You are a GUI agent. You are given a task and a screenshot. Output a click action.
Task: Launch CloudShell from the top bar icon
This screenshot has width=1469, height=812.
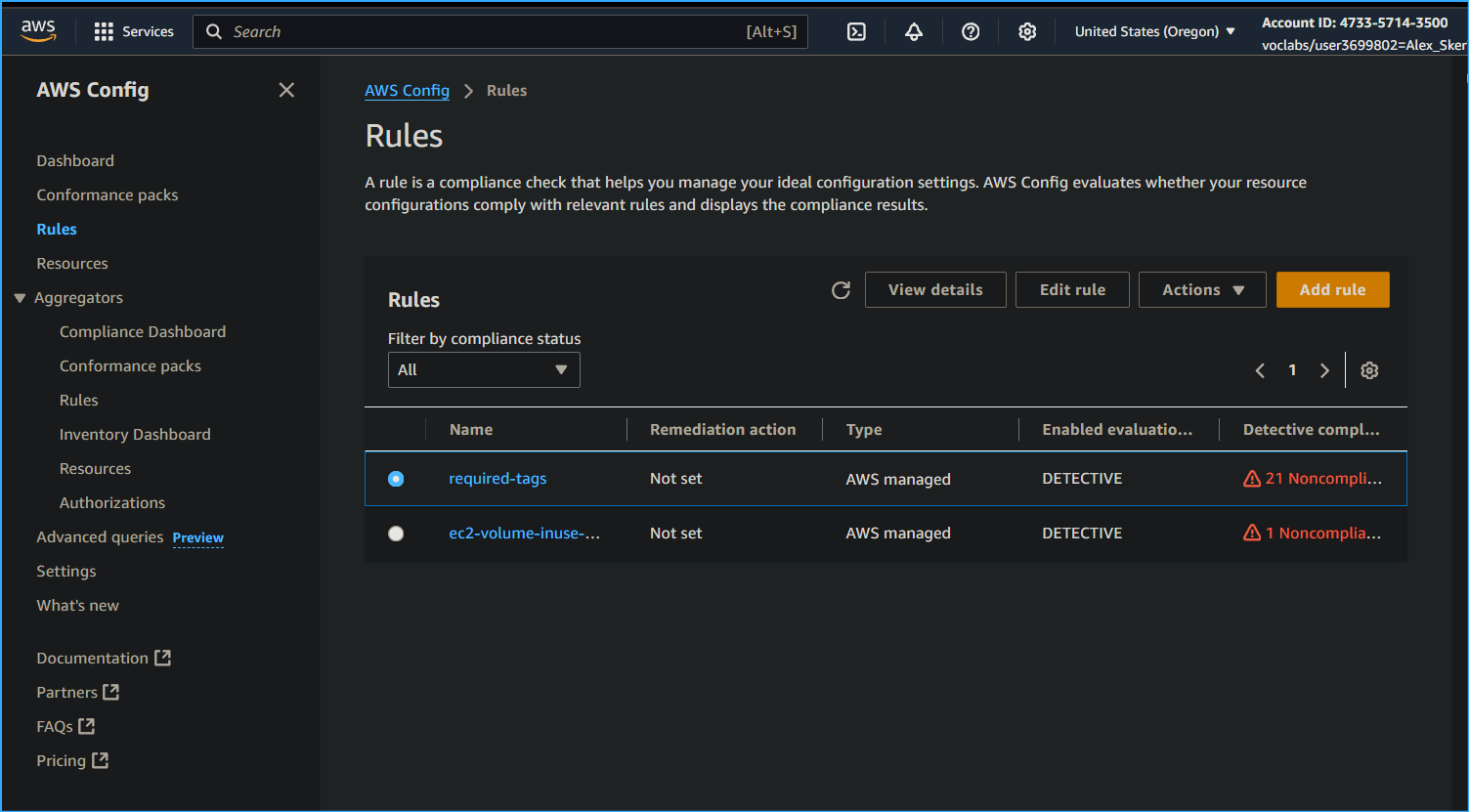click(856, 30)
